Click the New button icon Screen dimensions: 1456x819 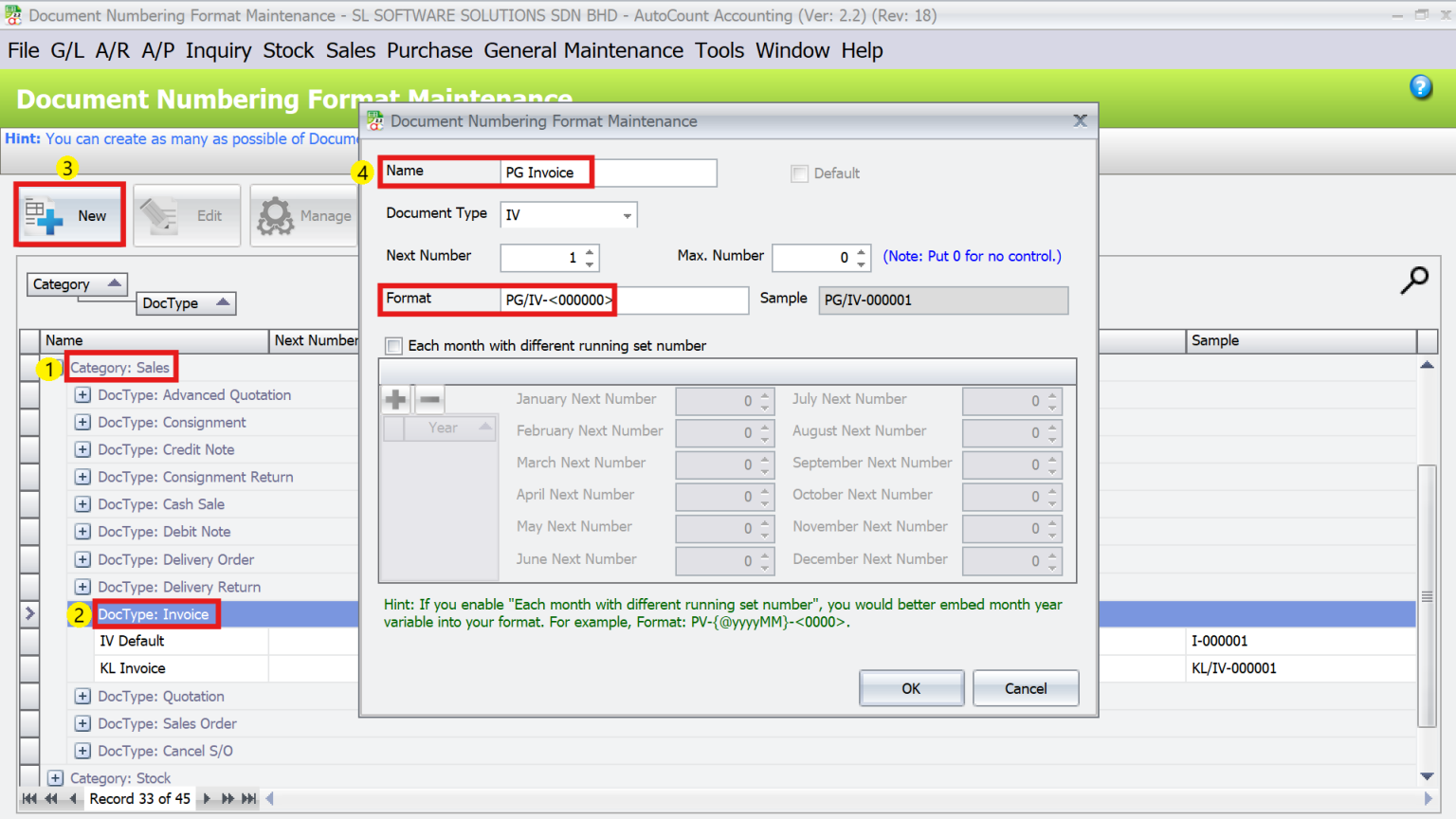45,214
